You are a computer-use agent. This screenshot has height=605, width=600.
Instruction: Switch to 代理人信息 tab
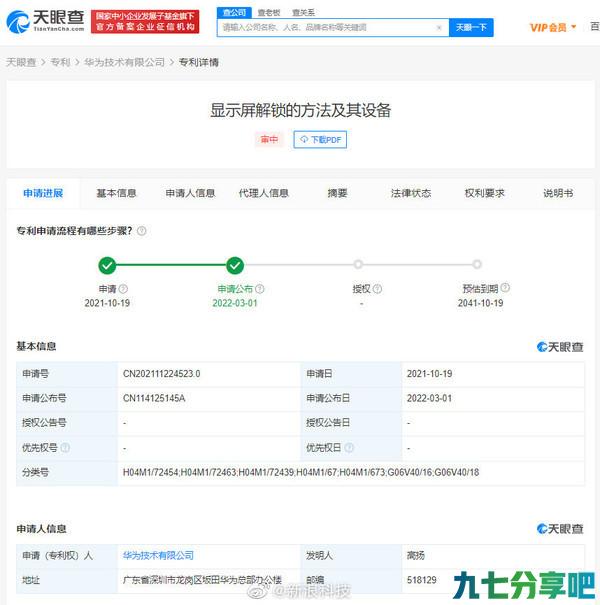pyautogui.click(x=264, y=193)
